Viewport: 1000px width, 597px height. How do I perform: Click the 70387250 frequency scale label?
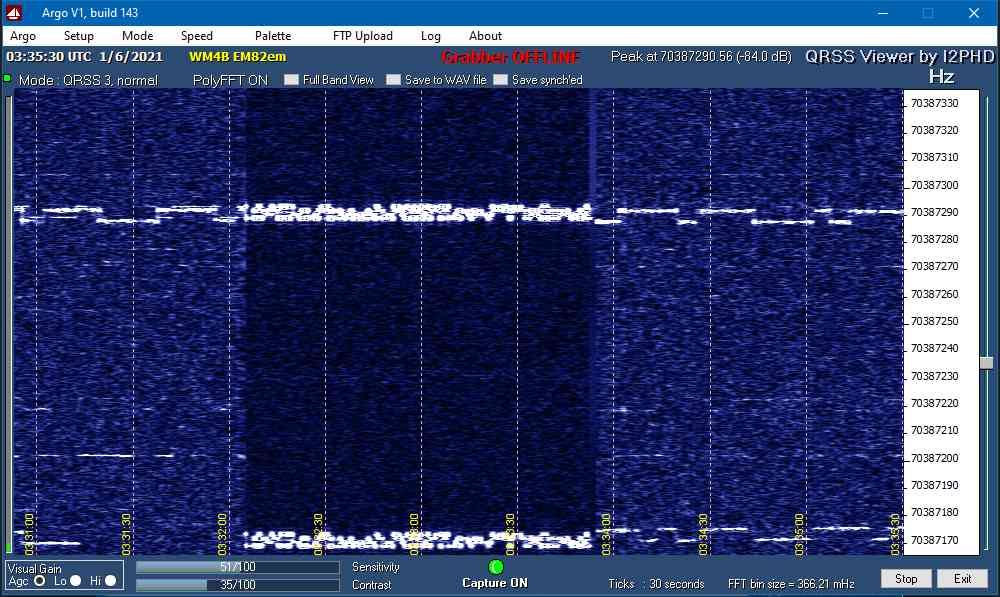tap(934, 321)
